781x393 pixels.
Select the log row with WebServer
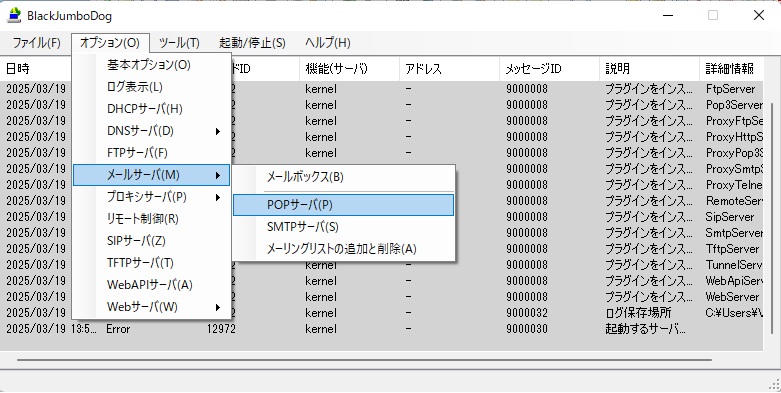(x=382, y=297)
